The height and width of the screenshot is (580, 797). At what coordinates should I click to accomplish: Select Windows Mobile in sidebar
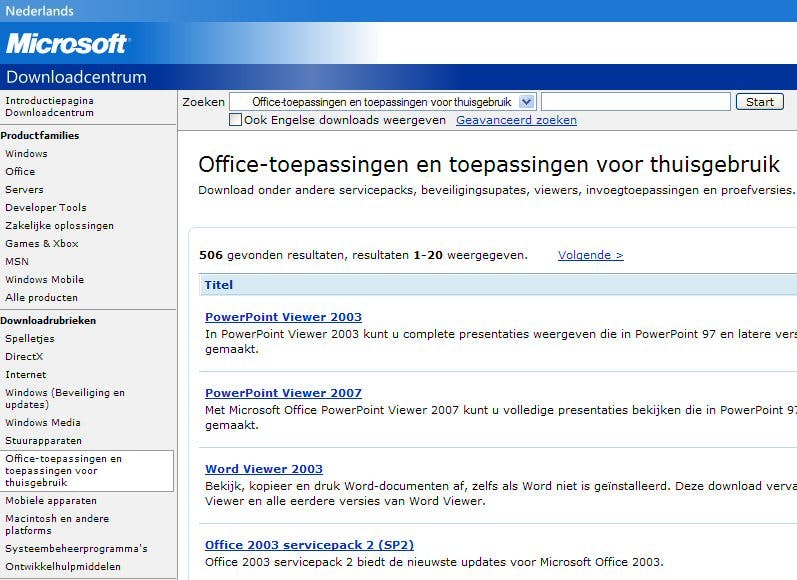(x=45, y=280)
